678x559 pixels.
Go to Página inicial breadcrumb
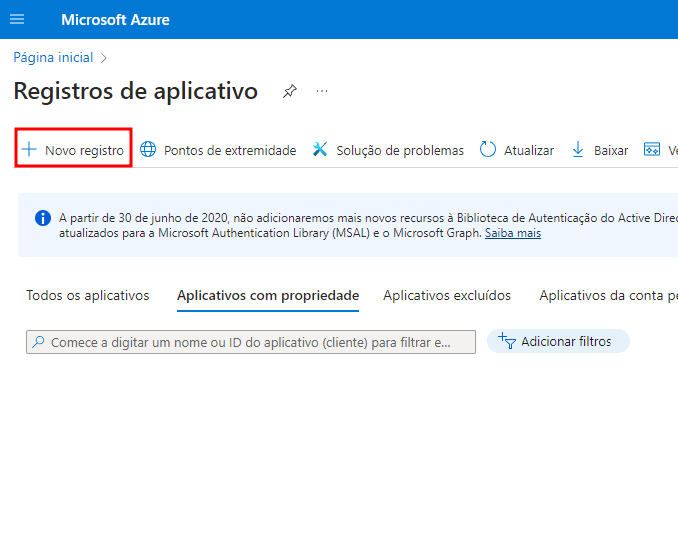(53, 57)
